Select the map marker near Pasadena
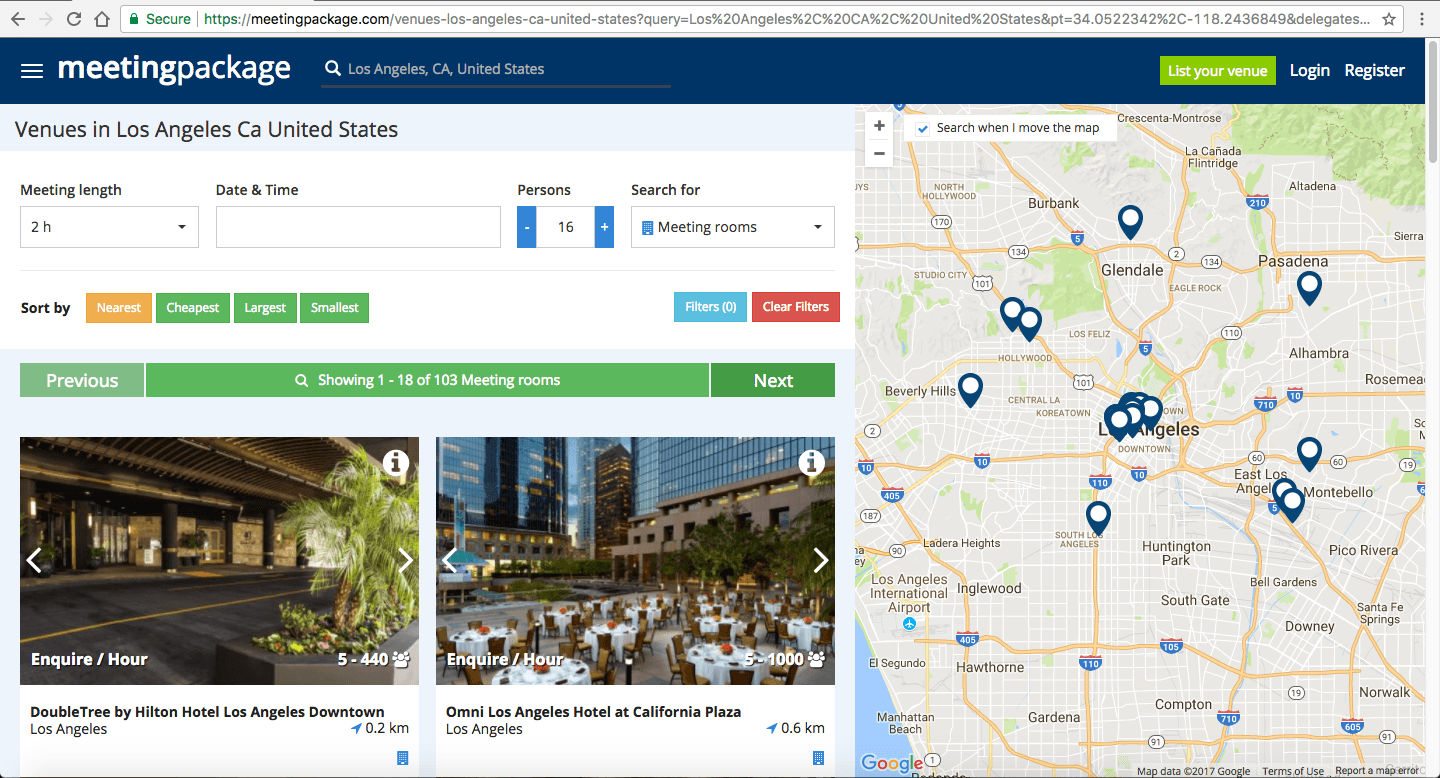The width and height of the screenshot is (1440, 778). click(1309, 287)
